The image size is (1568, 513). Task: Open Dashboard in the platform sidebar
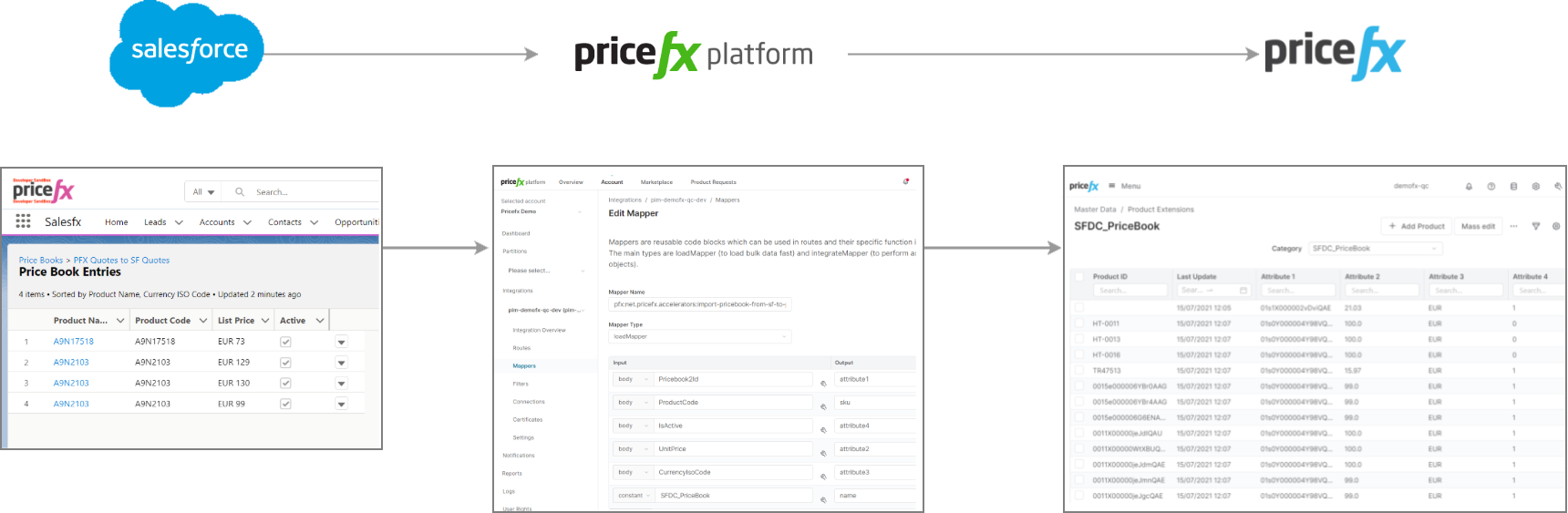click(x=515, y=233)
